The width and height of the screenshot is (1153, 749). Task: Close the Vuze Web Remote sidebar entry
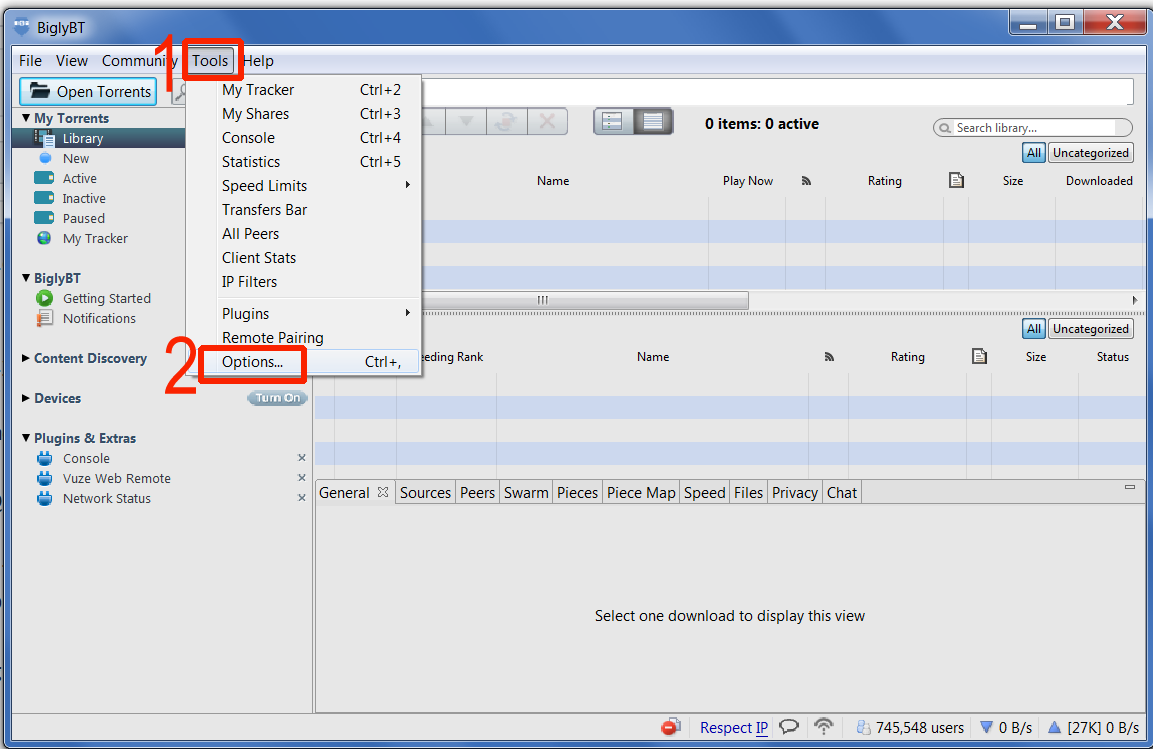coord(301,478)
